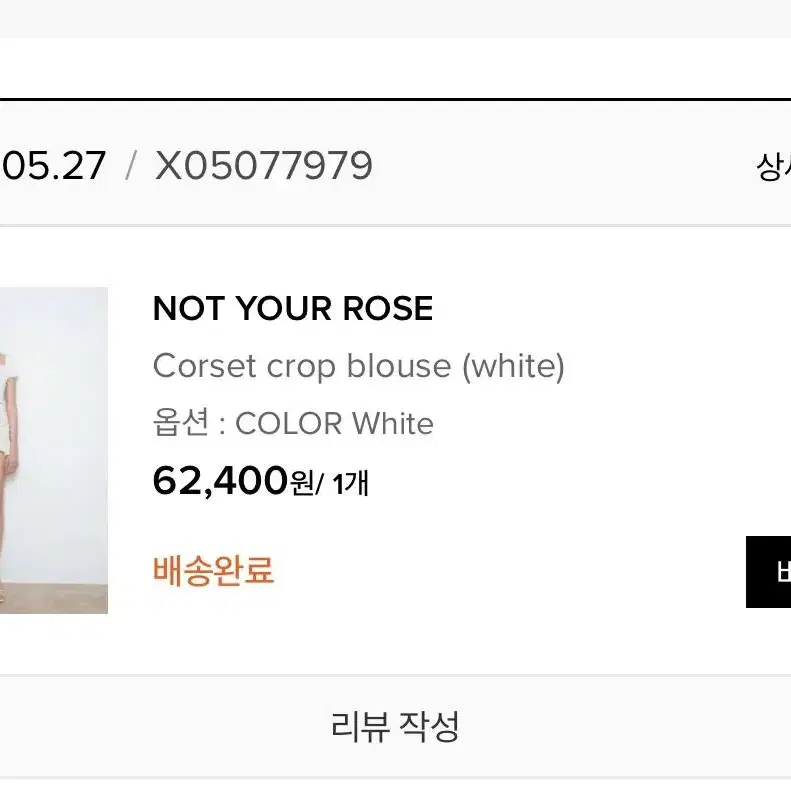Screen dimensions: 791x791
Task: Open the Corset crop blouse product thumbnail
Action: point(53,450)
